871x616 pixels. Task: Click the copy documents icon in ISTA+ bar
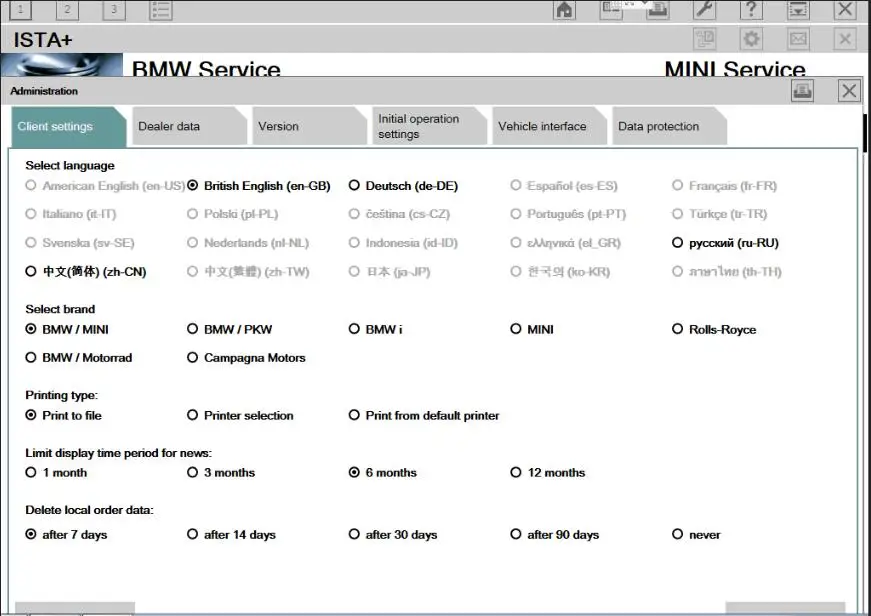click(x=705, y=39)
